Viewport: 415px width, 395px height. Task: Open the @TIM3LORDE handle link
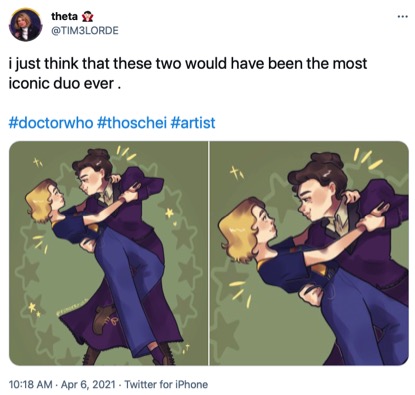(x=85, y=31)
